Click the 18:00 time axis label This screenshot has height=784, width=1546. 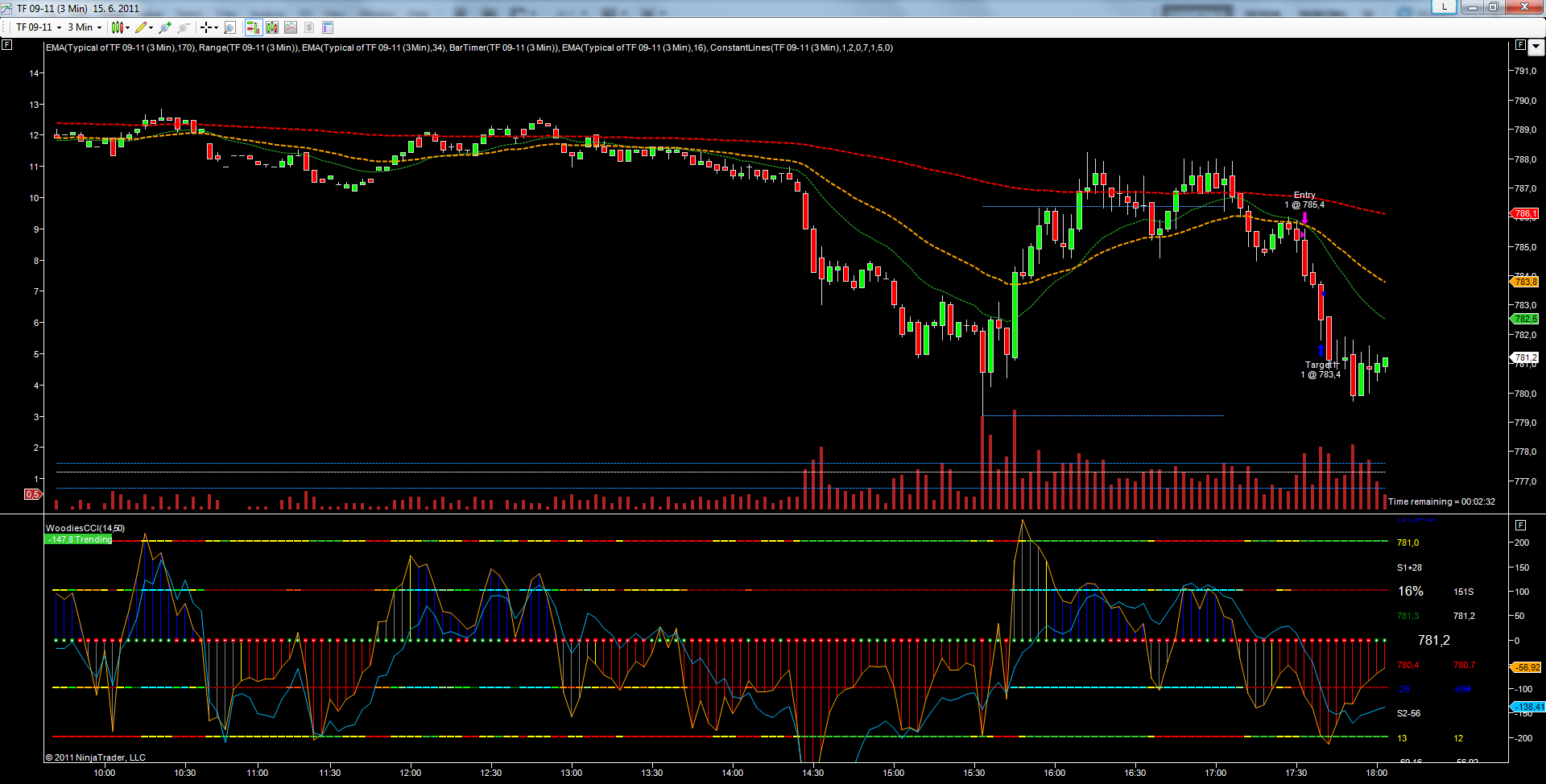pyautogui.click(x=1377, y=773)
